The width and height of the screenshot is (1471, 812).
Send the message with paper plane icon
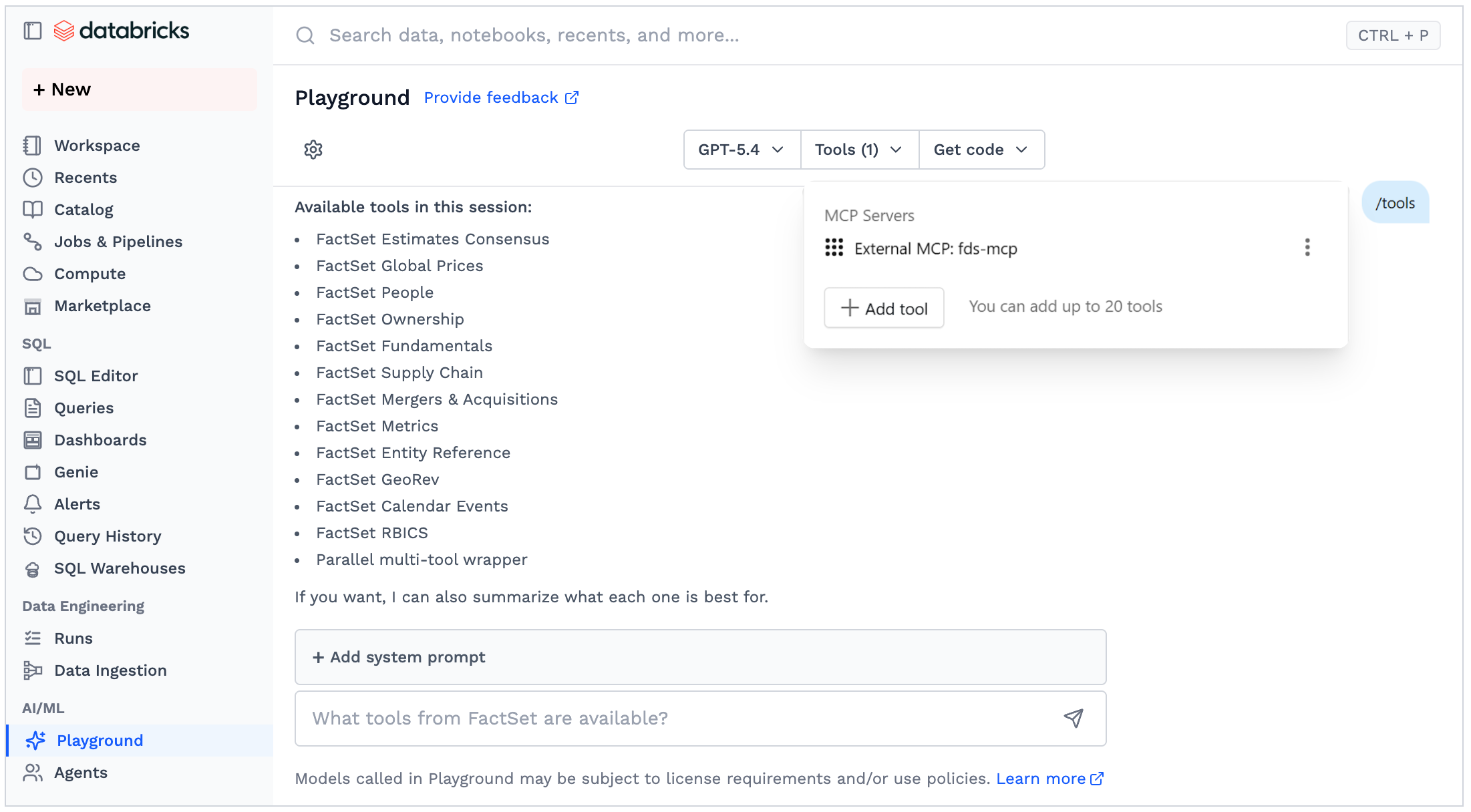tap(1074, 719)
